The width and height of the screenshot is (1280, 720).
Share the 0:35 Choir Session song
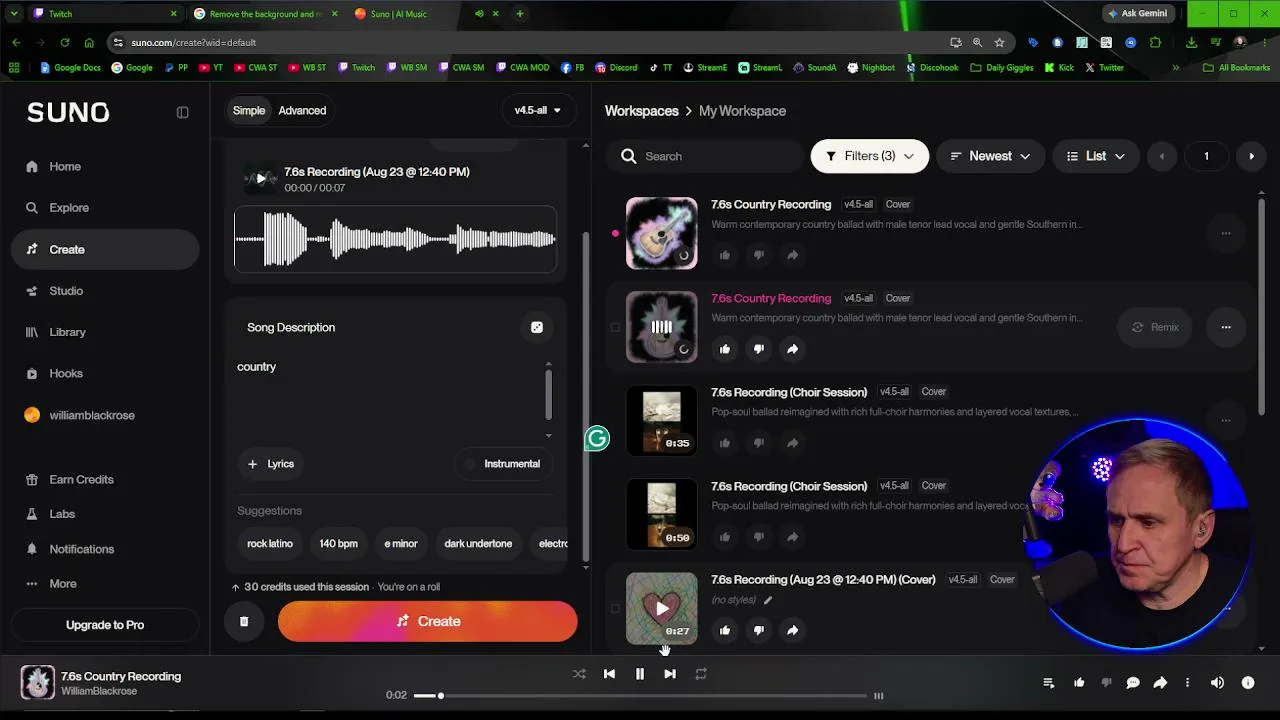tap(792, 443)
